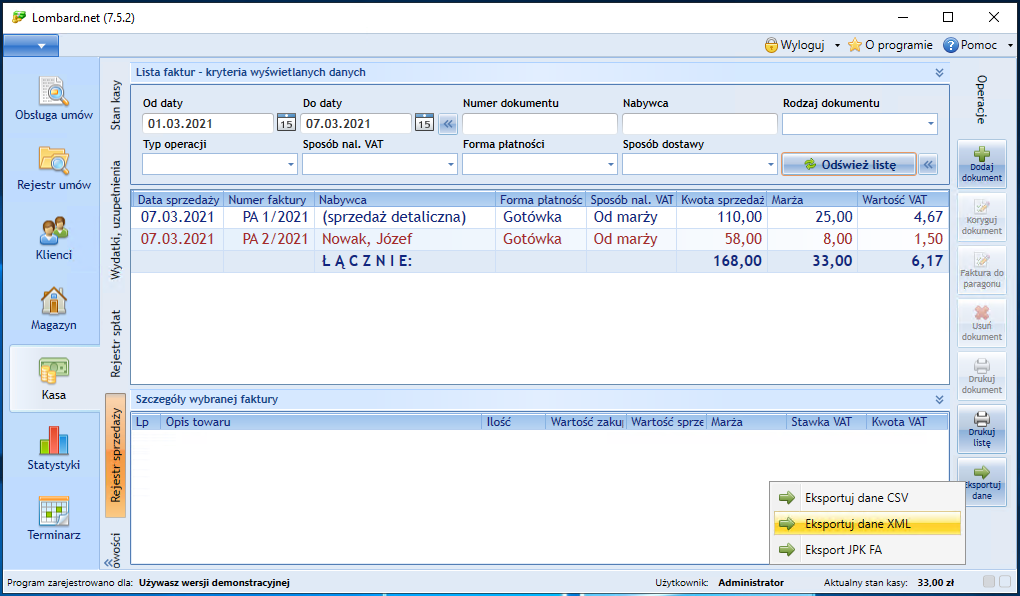
Task: Click Odśwież listę button
Action: (848, 164)
